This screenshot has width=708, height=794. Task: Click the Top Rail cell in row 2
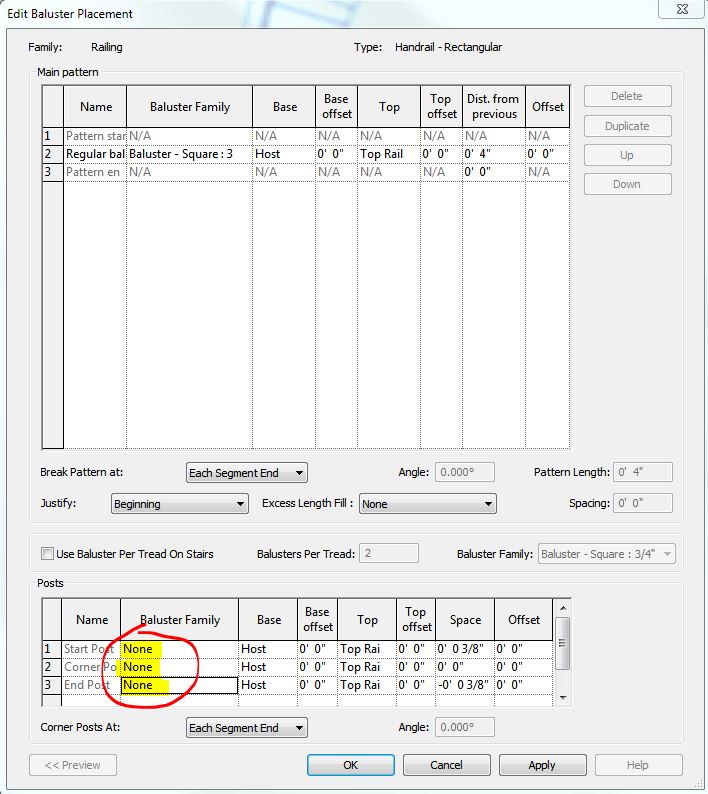[x=389, y=154]
